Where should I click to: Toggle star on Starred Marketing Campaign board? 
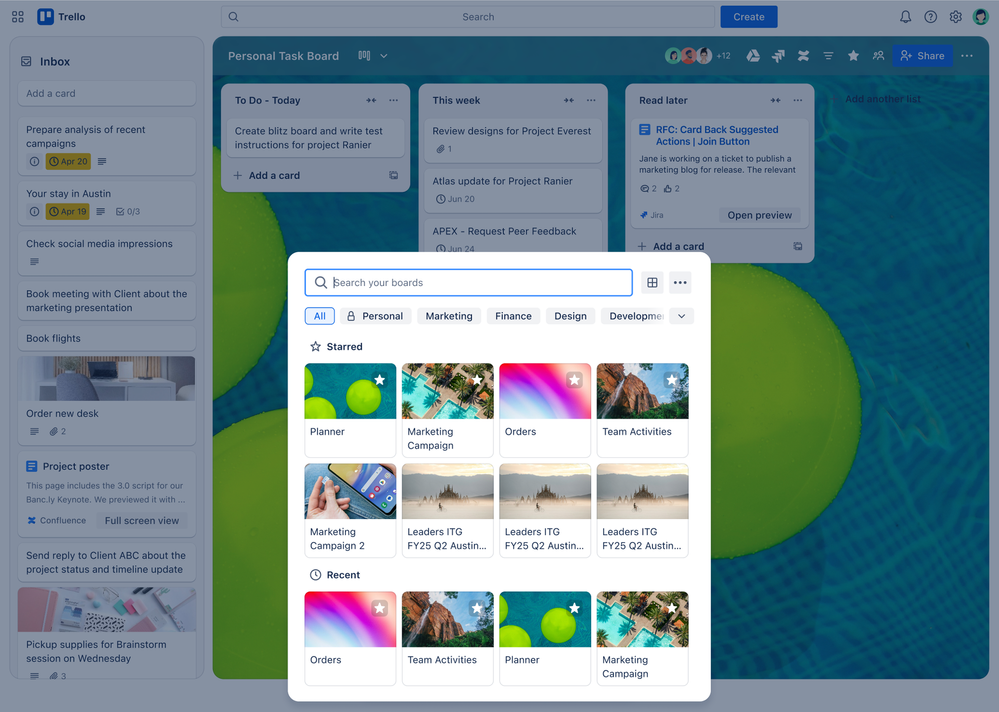click(x=477, y=380)
